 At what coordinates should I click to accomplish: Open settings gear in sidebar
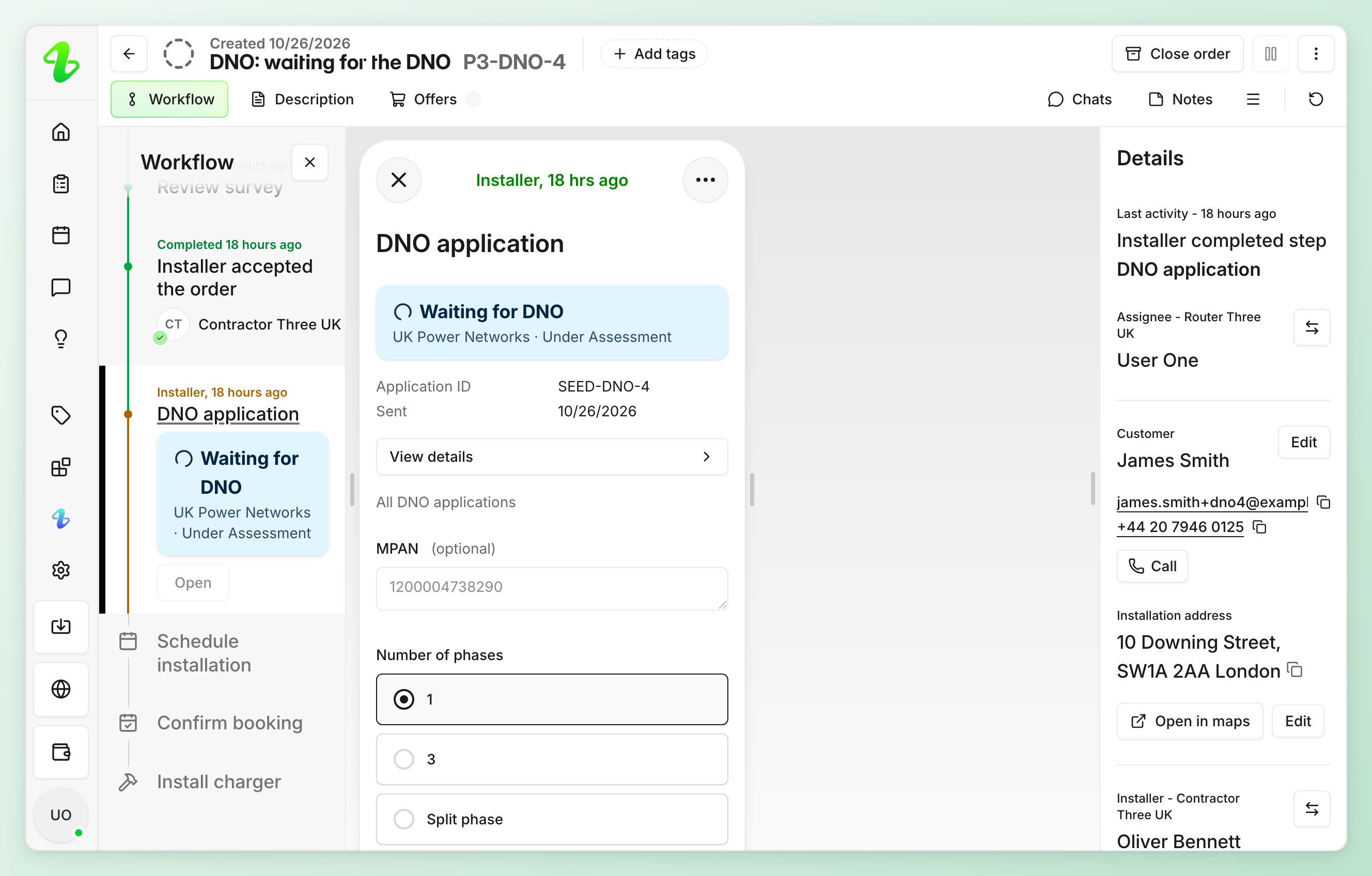(x=61, y=570)
